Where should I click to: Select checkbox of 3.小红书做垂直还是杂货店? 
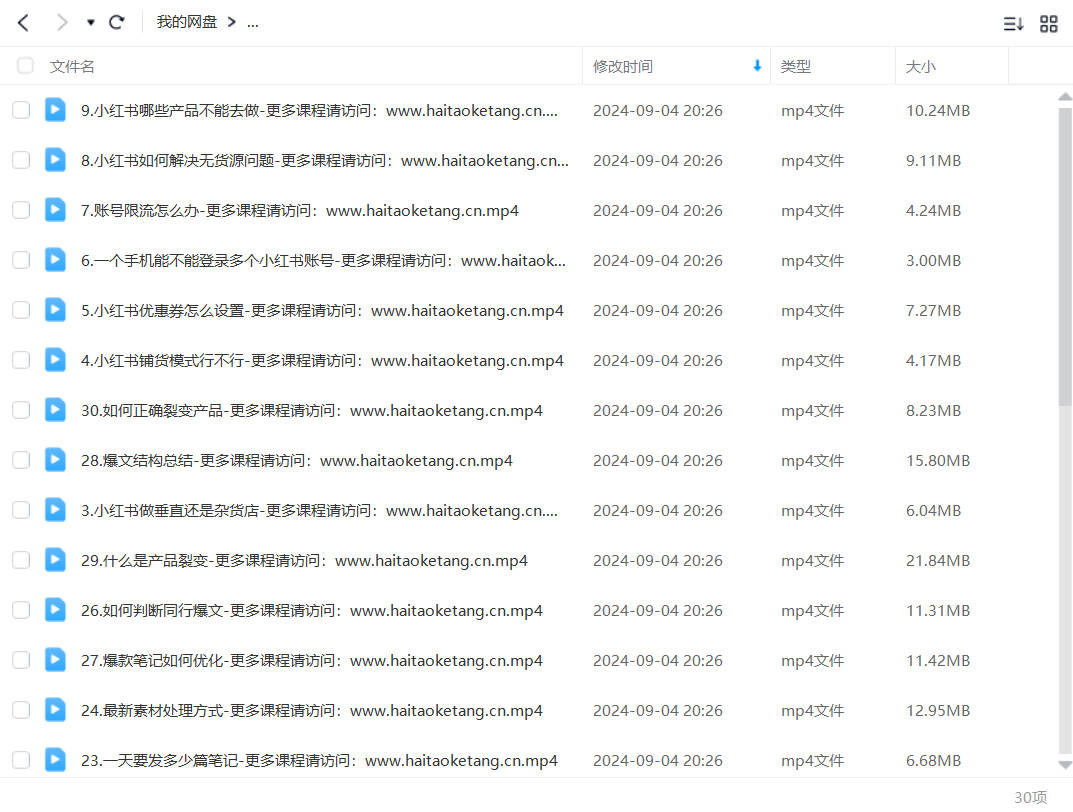pos(21,510)
